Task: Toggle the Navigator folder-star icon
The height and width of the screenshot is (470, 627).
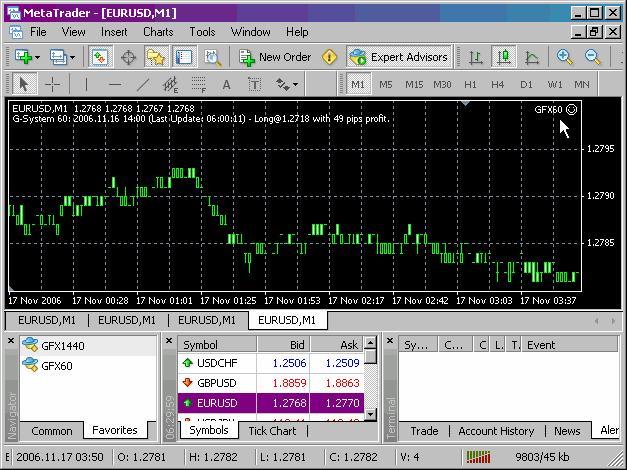Action: point(156,57)
